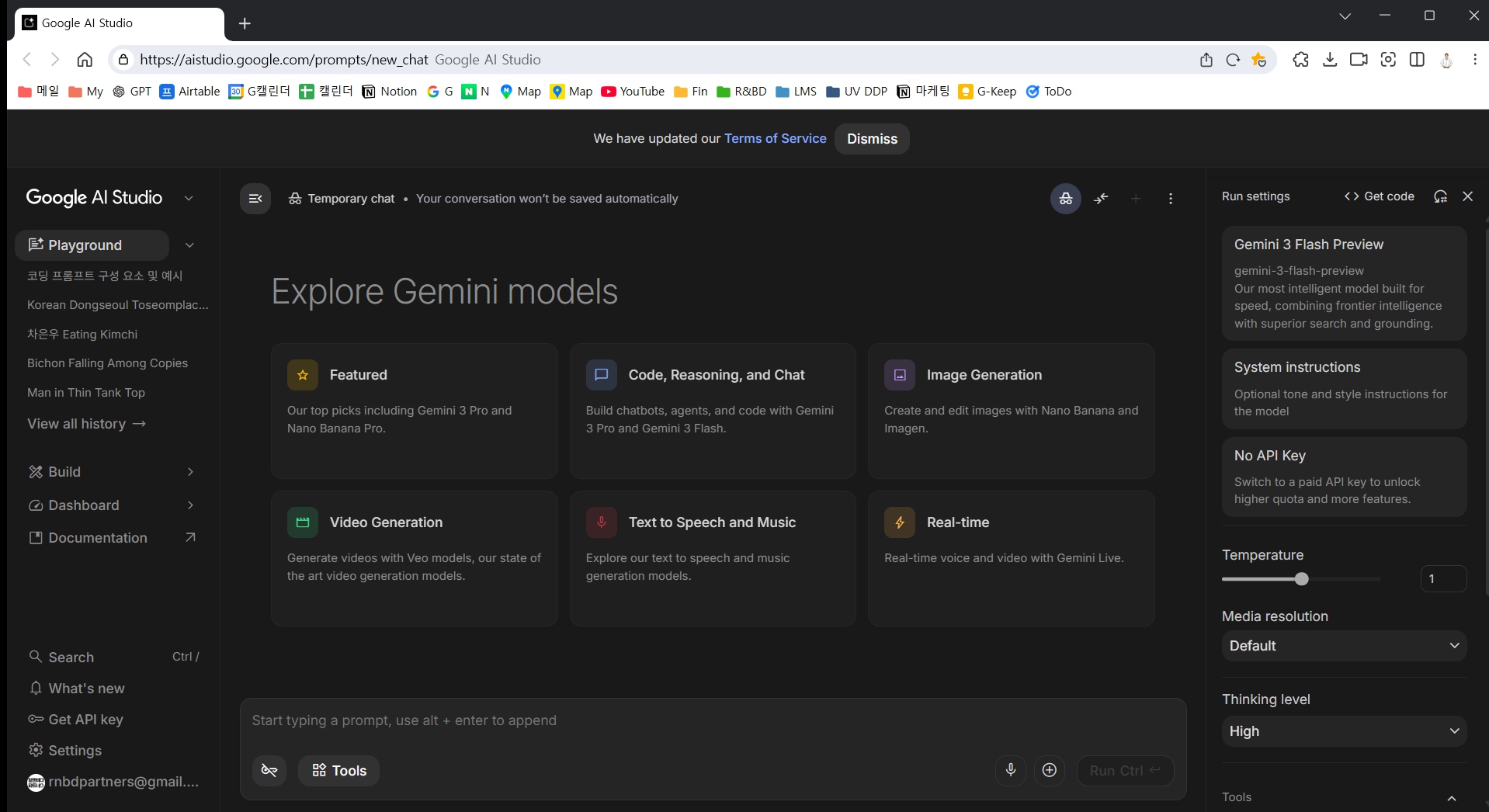Image resolution: width=1489 pixels, height=812 pixels.
Task: Open the Thinking level High dropdown
Action: pos(1344,731)
